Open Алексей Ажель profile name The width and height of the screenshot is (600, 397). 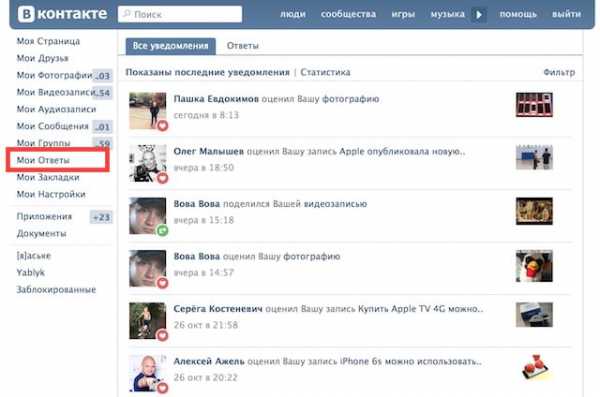tap(209, 361)
